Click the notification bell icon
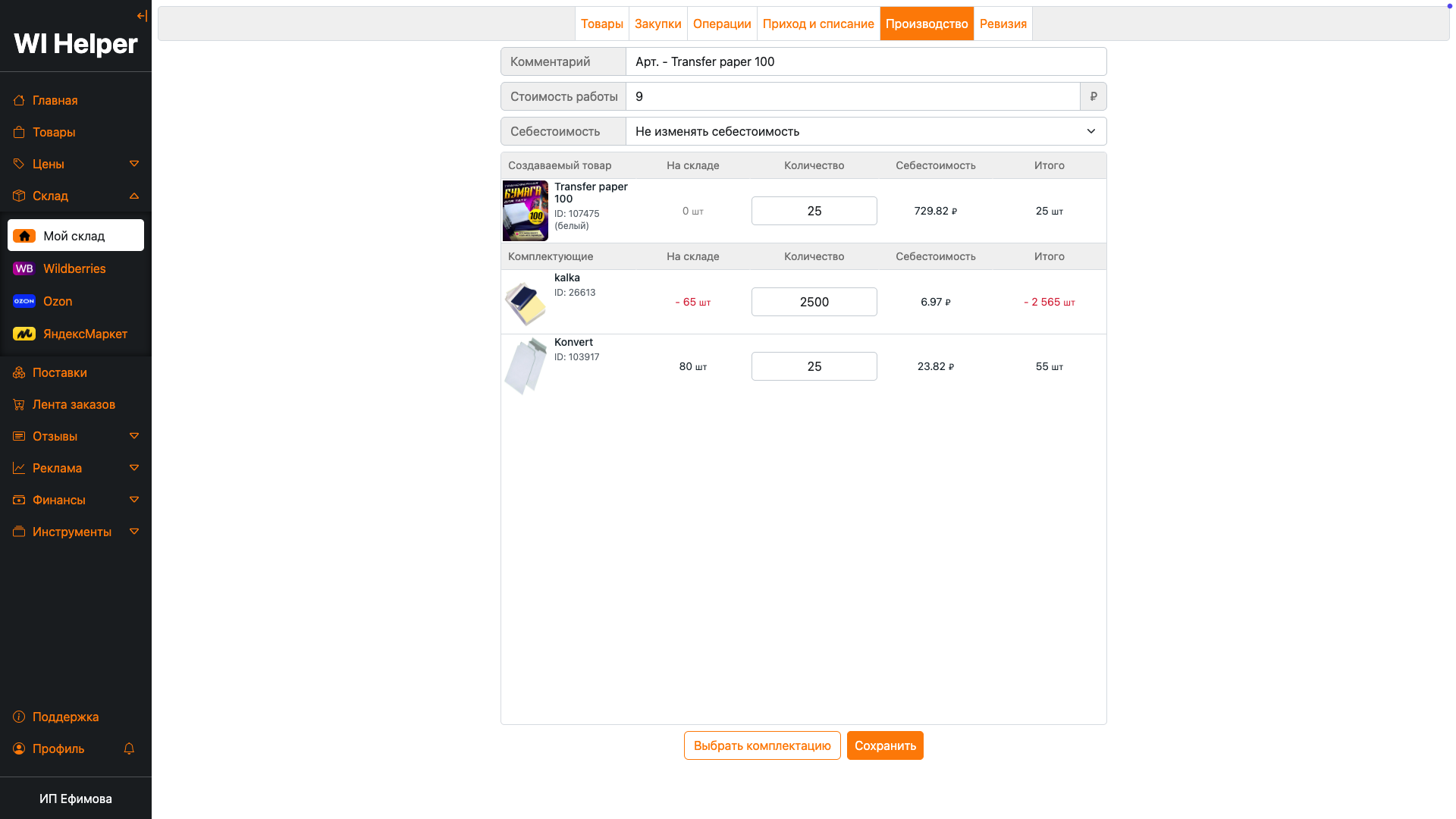The image size is (1456, 819). coord(129,748)
